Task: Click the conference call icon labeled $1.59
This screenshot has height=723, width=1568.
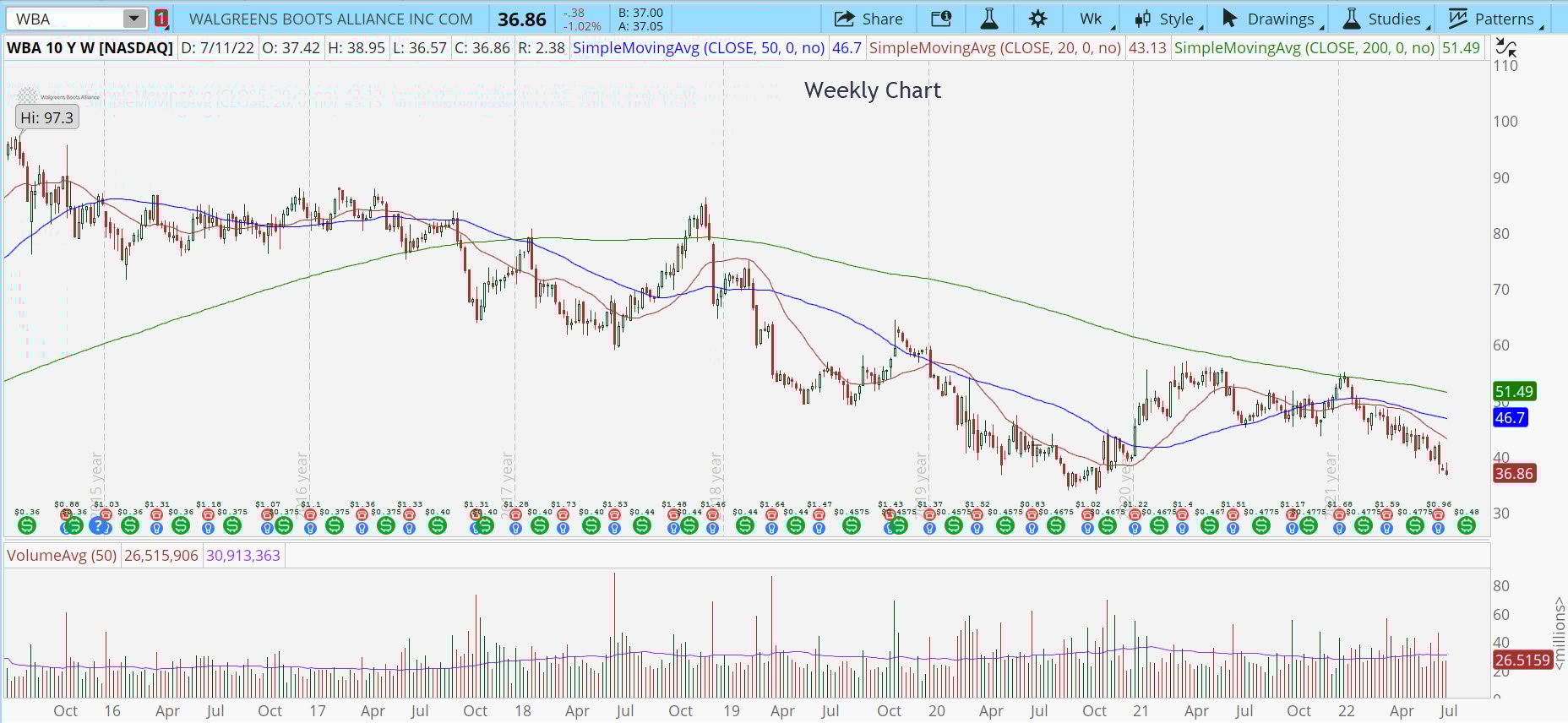Action: pos(1386,514)
